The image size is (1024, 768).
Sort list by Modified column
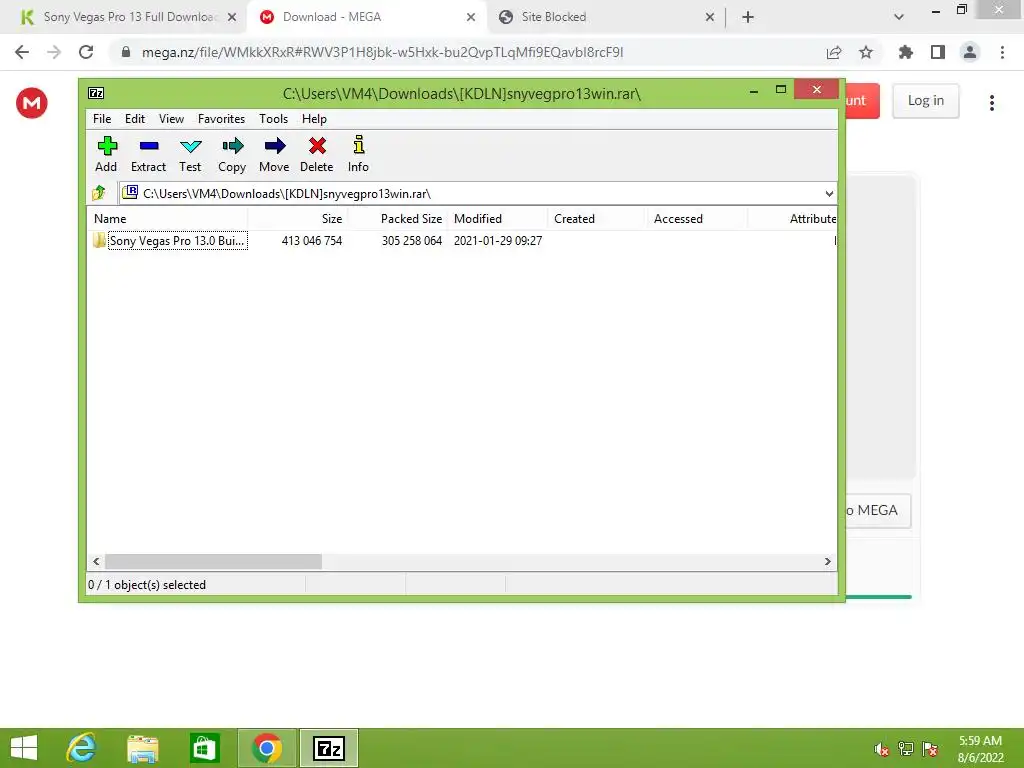click(x=498, y=219)
